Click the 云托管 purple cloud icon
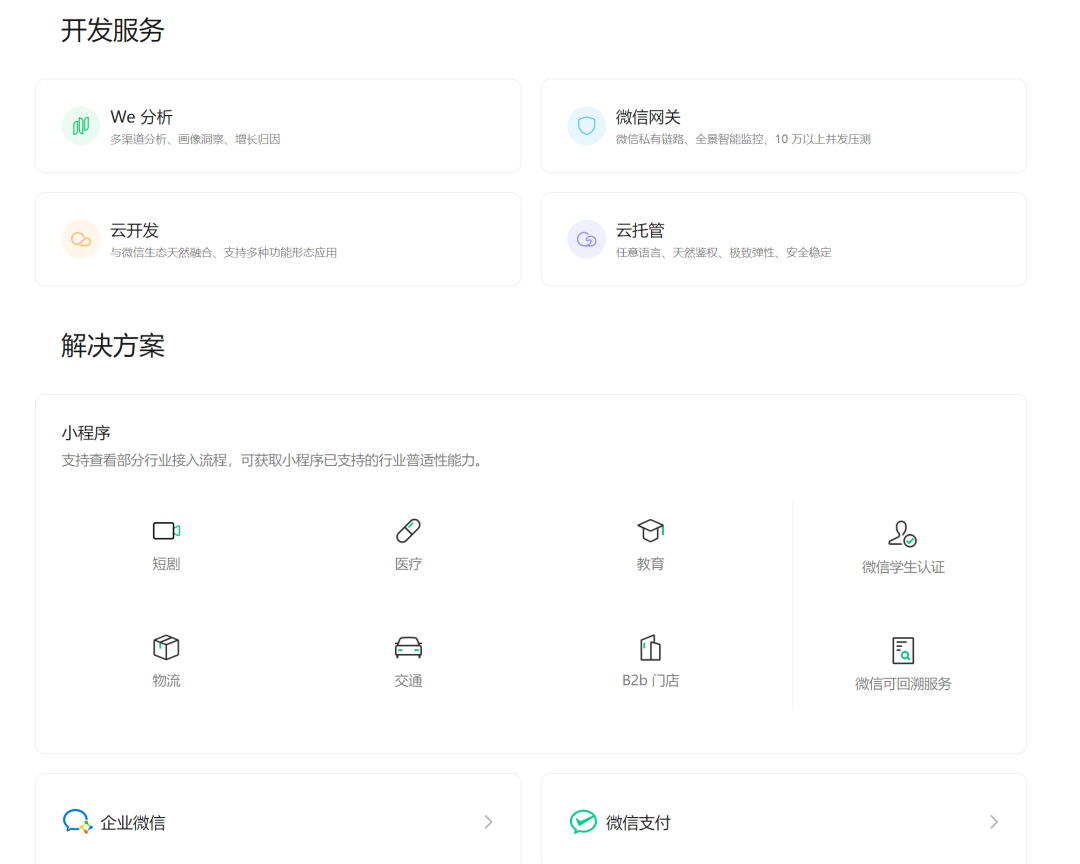 point(586,239)
